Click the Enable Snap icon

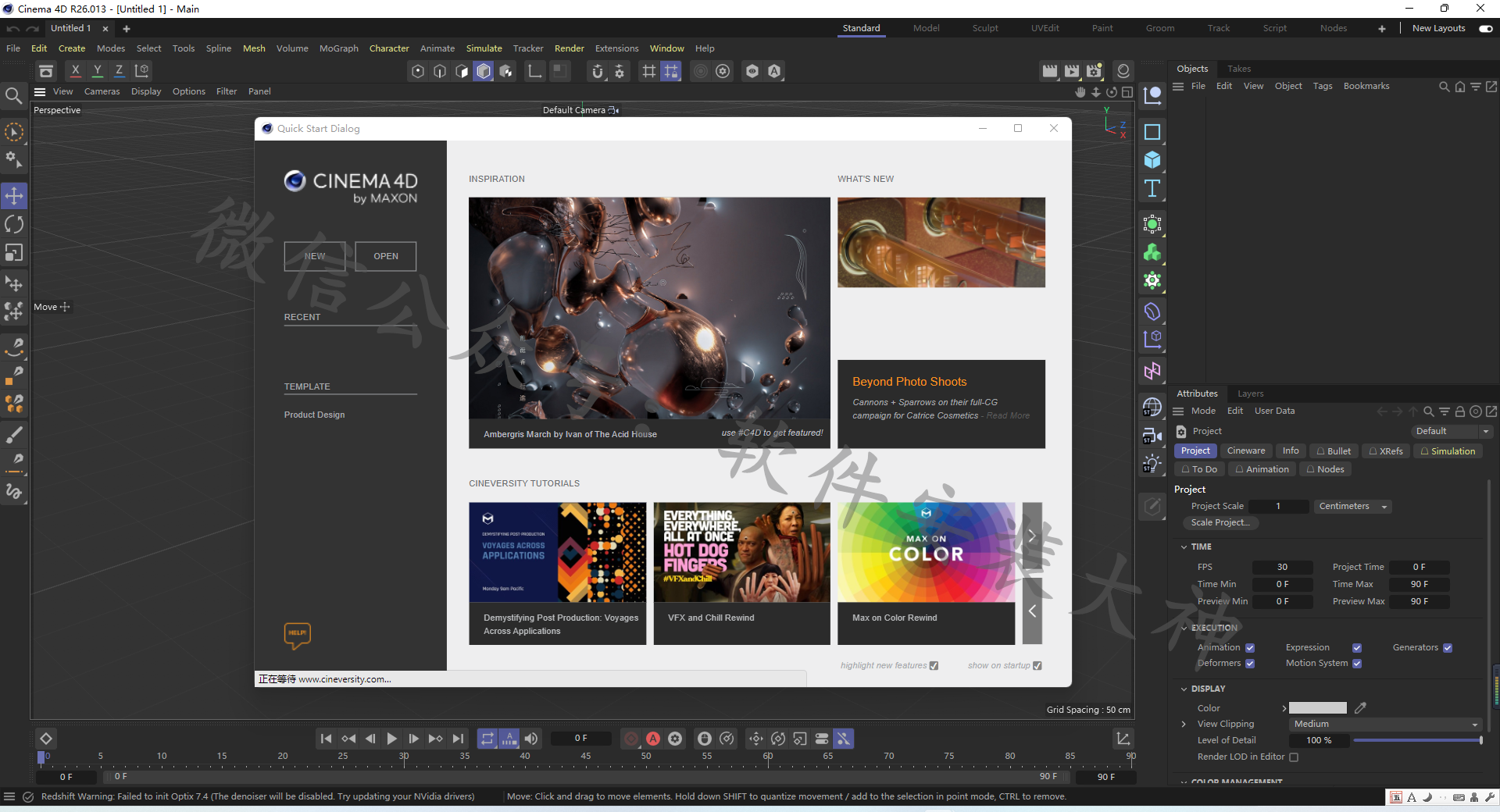(x=598, y=71)
